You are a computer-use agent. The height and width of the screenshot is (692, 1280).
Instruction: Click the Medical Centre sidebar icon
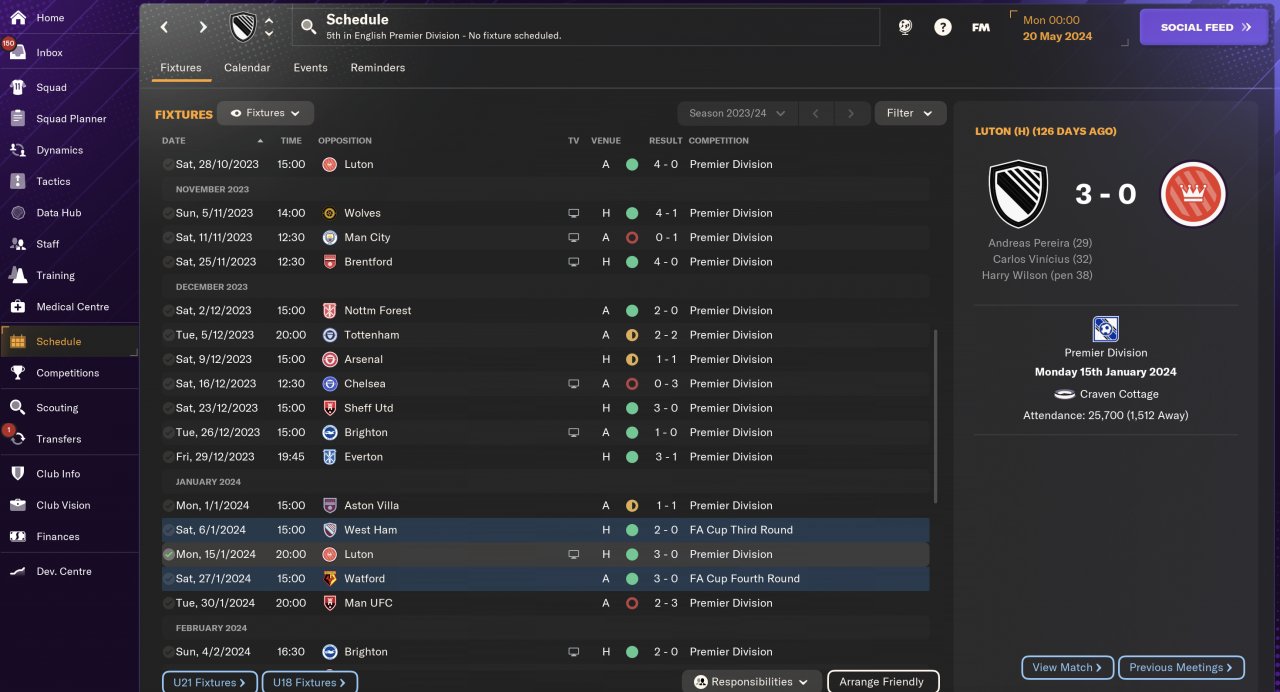tap(17, 306)
